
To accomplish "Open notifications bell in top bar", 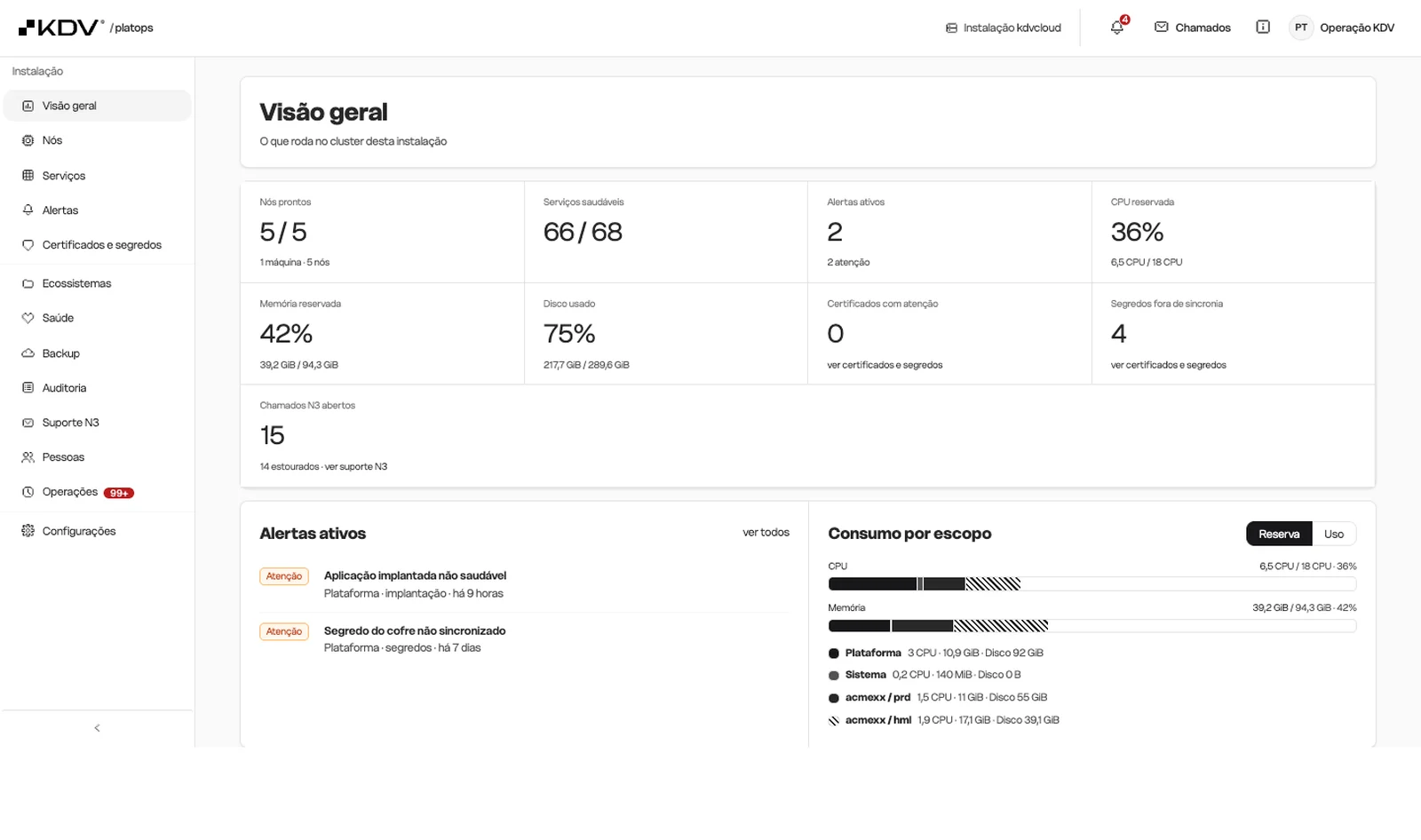I will click(1117, 28).
